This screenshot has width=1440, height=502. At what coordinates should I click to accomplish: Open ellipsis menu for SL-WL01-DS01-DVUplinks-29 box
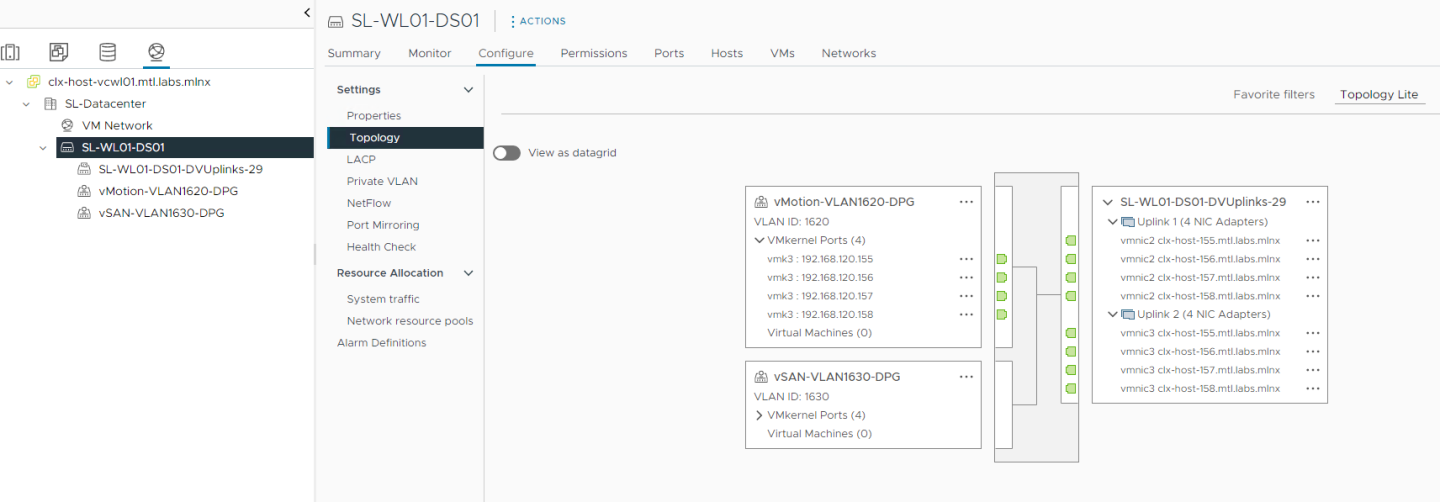pyautogui.click(x=1312, y=202)
